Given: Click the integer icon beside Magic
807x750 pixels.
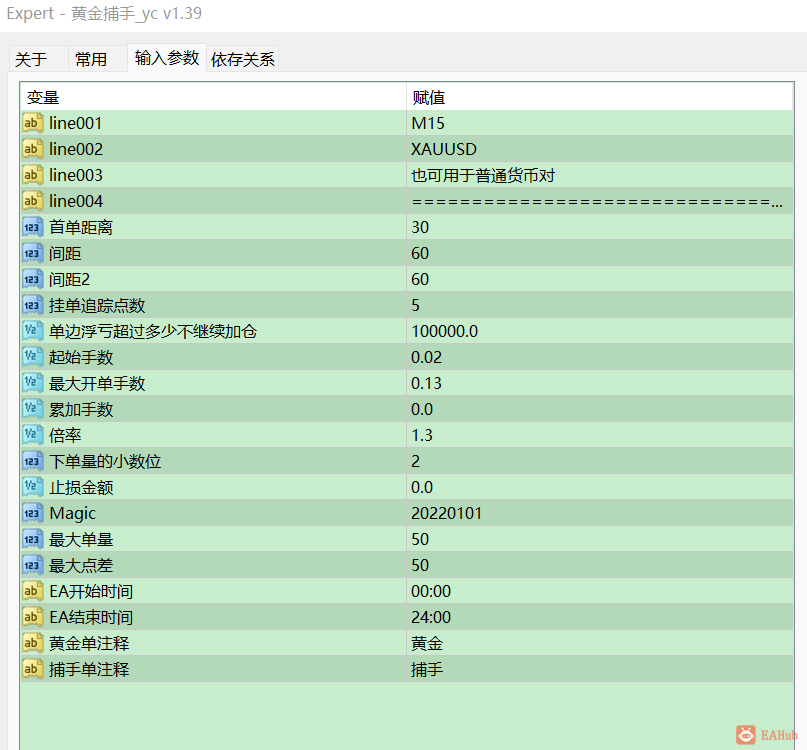Looking at the screenshot, I should pos(32,513).
